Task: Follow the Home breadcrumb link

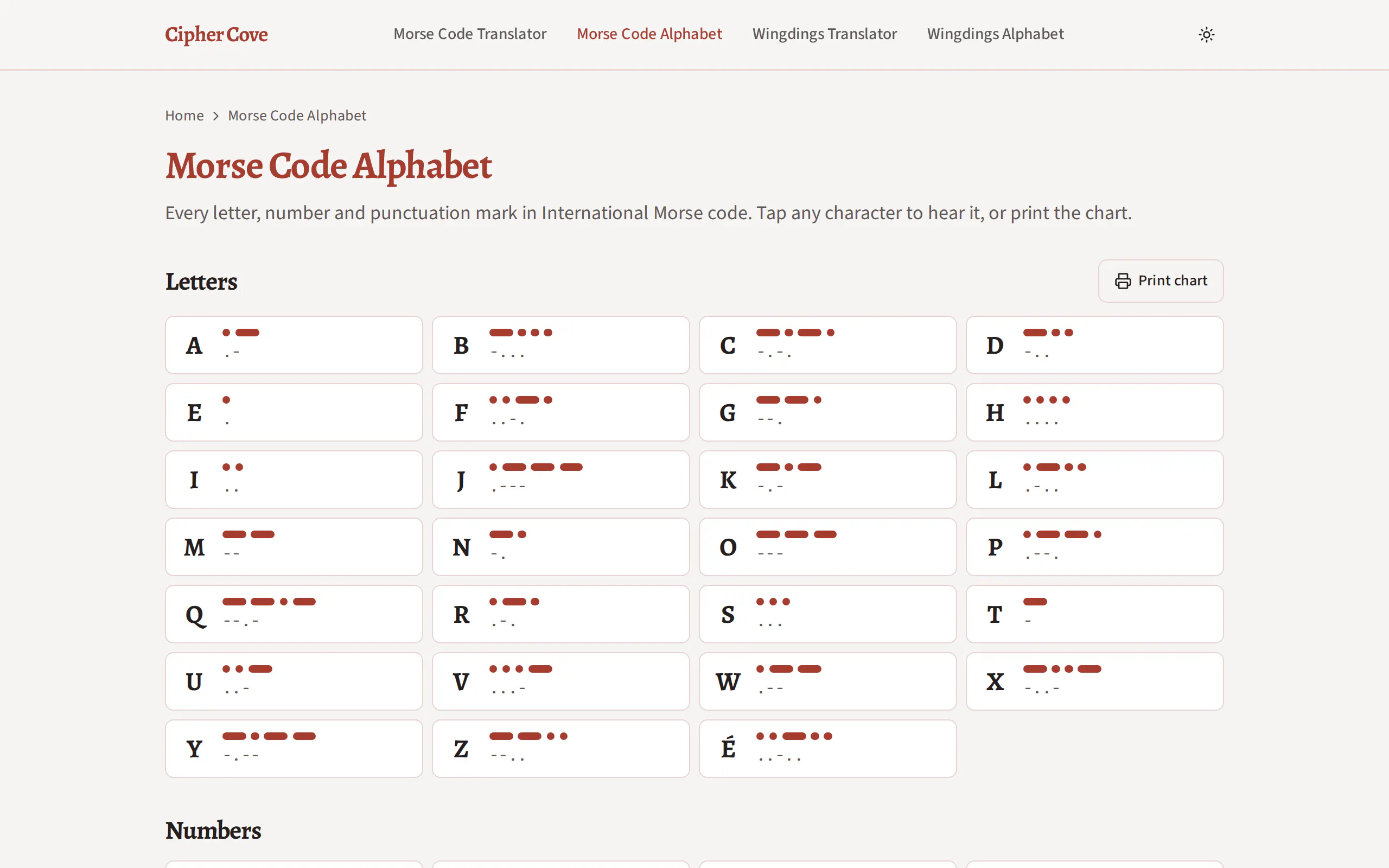Action: coord(184,116)
